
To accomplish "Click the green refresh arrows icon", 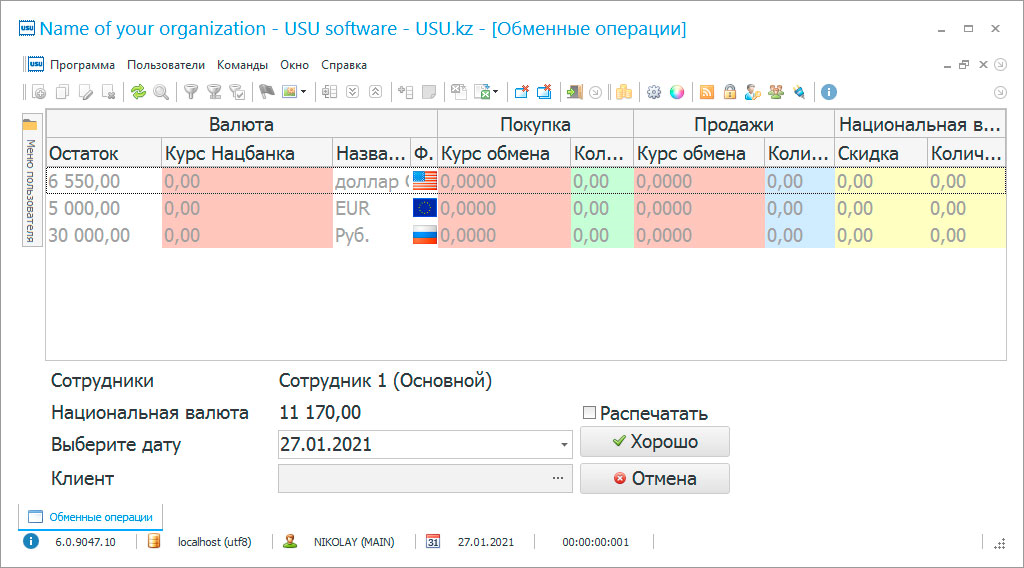I will click(138, 92).
